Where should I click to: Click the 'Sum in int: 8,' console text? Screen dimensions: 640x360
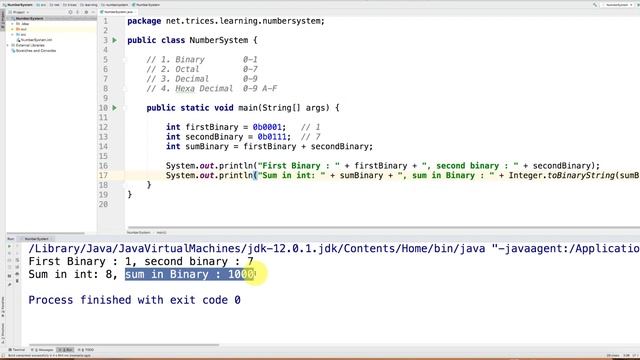pyautogui.click(x=73, y=274)
